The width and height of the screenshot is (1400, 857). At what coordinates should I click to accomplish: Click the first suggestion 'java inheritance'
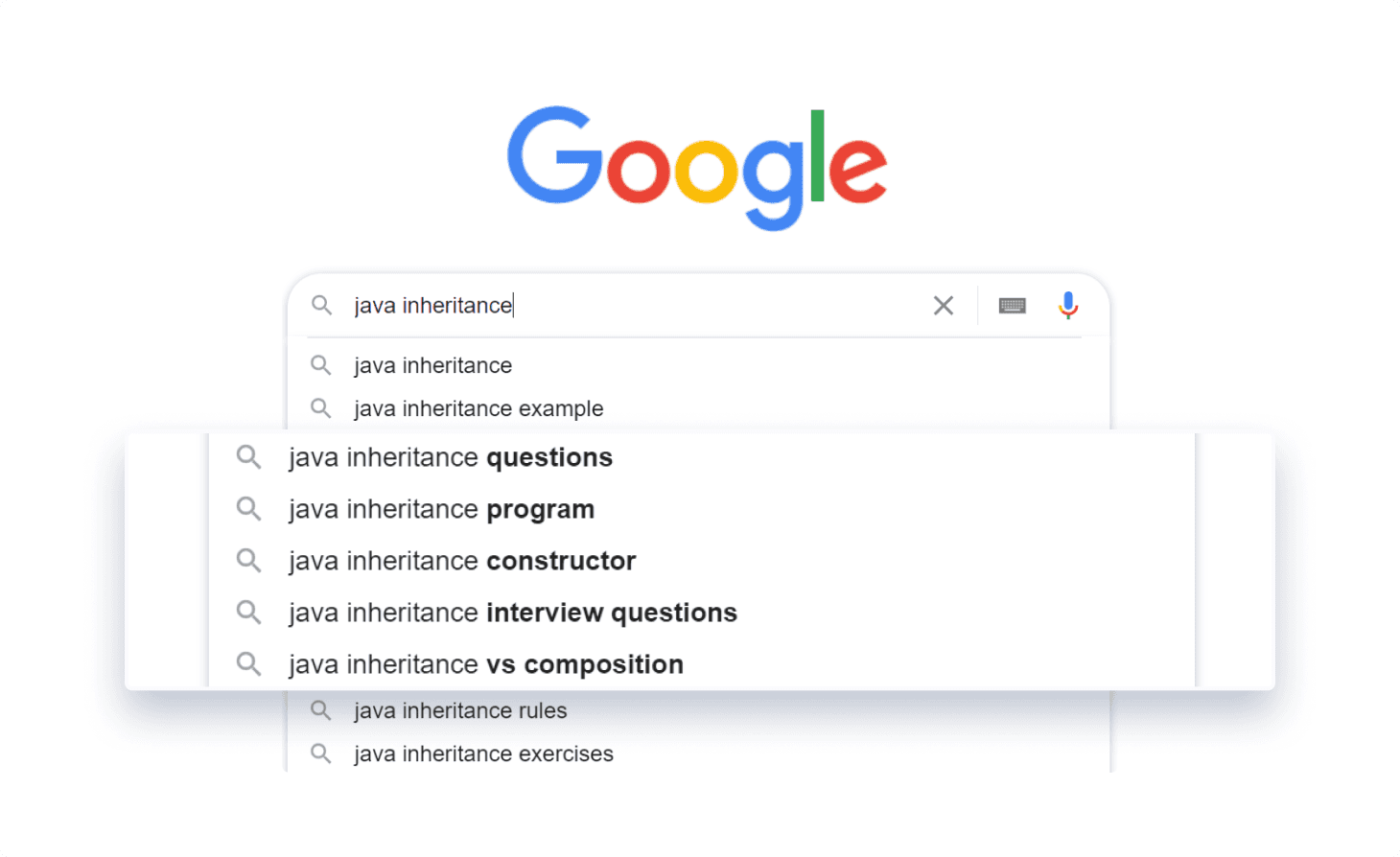(x=433, y=365)
